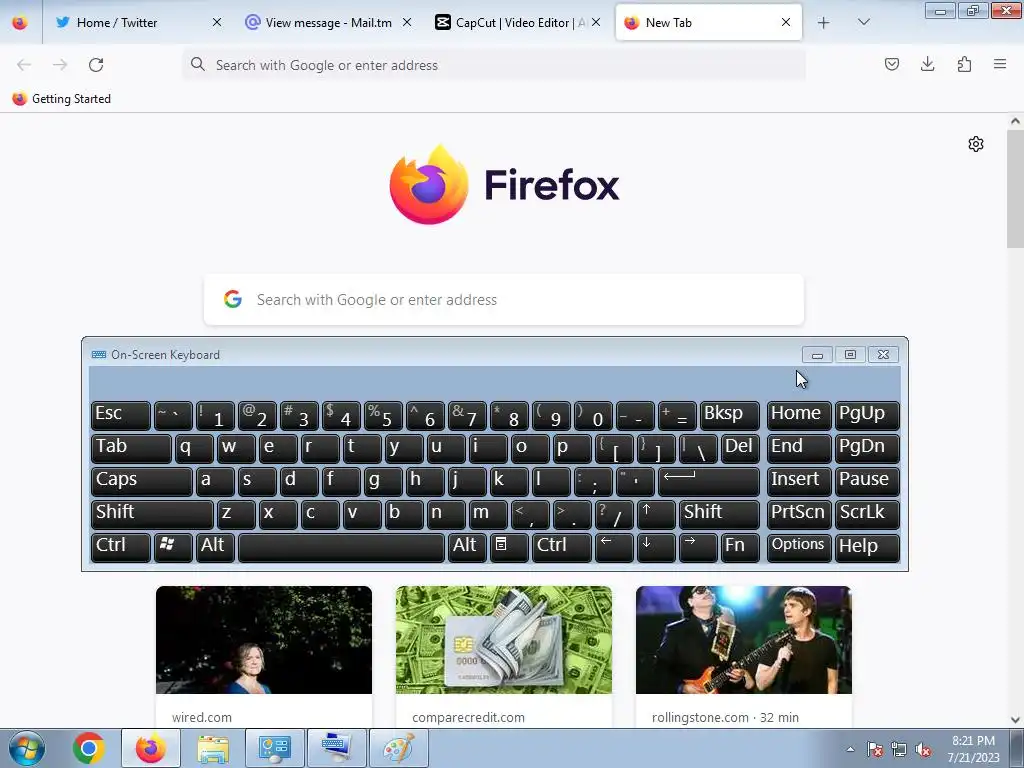1024x768 pixels.
Task: Select the New Tab tab
Action: 709,23
